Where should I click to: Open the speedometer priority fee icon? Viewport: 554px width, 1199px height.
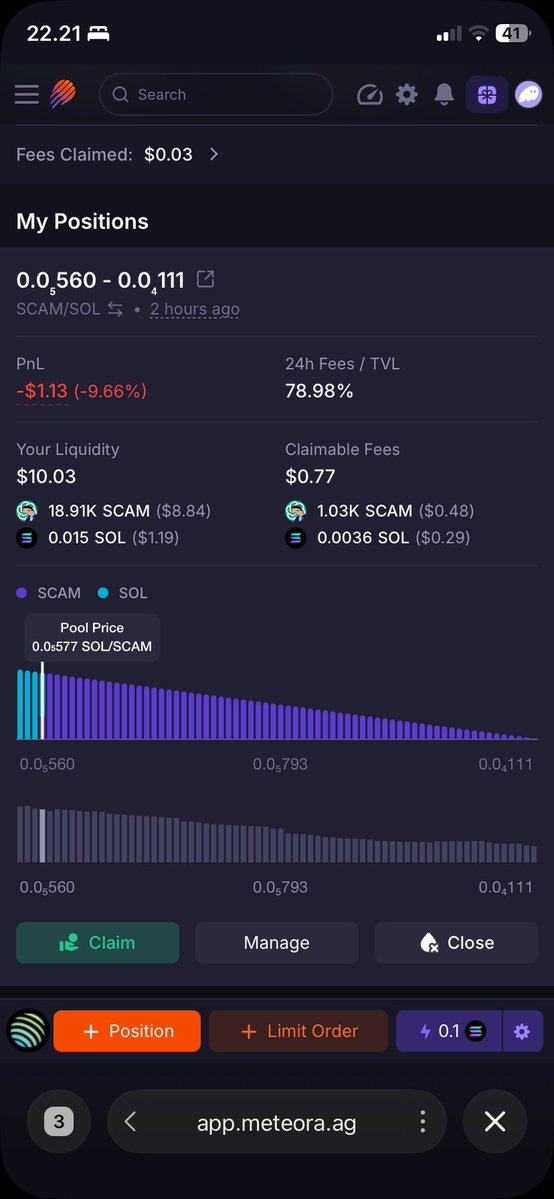pos(370,95)
